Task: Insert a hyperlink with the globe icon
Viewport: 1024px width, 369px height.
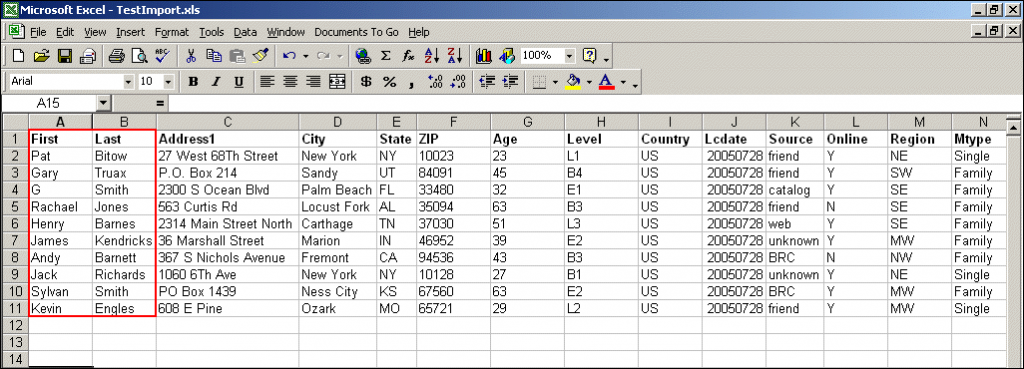Action: pos(363,56)
